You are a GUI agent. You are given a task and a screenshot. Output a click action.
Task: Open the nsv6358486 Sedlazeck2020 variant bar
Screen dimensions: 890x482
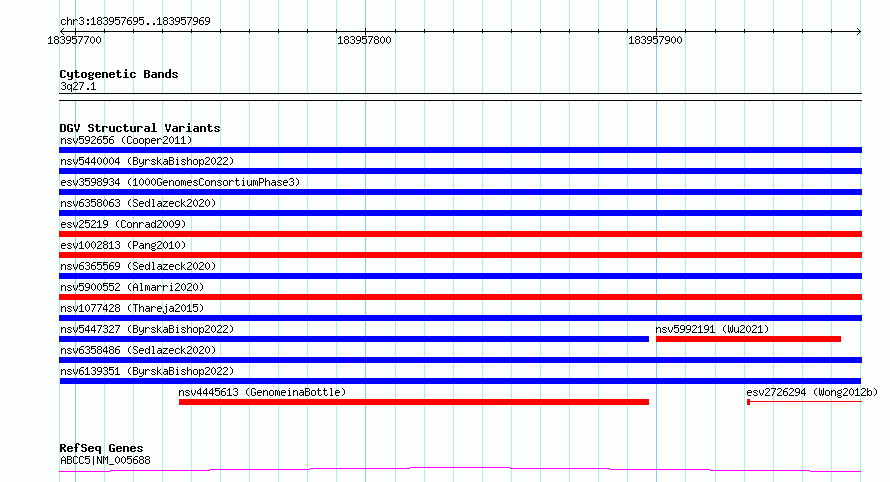click(x=460, y=360)
